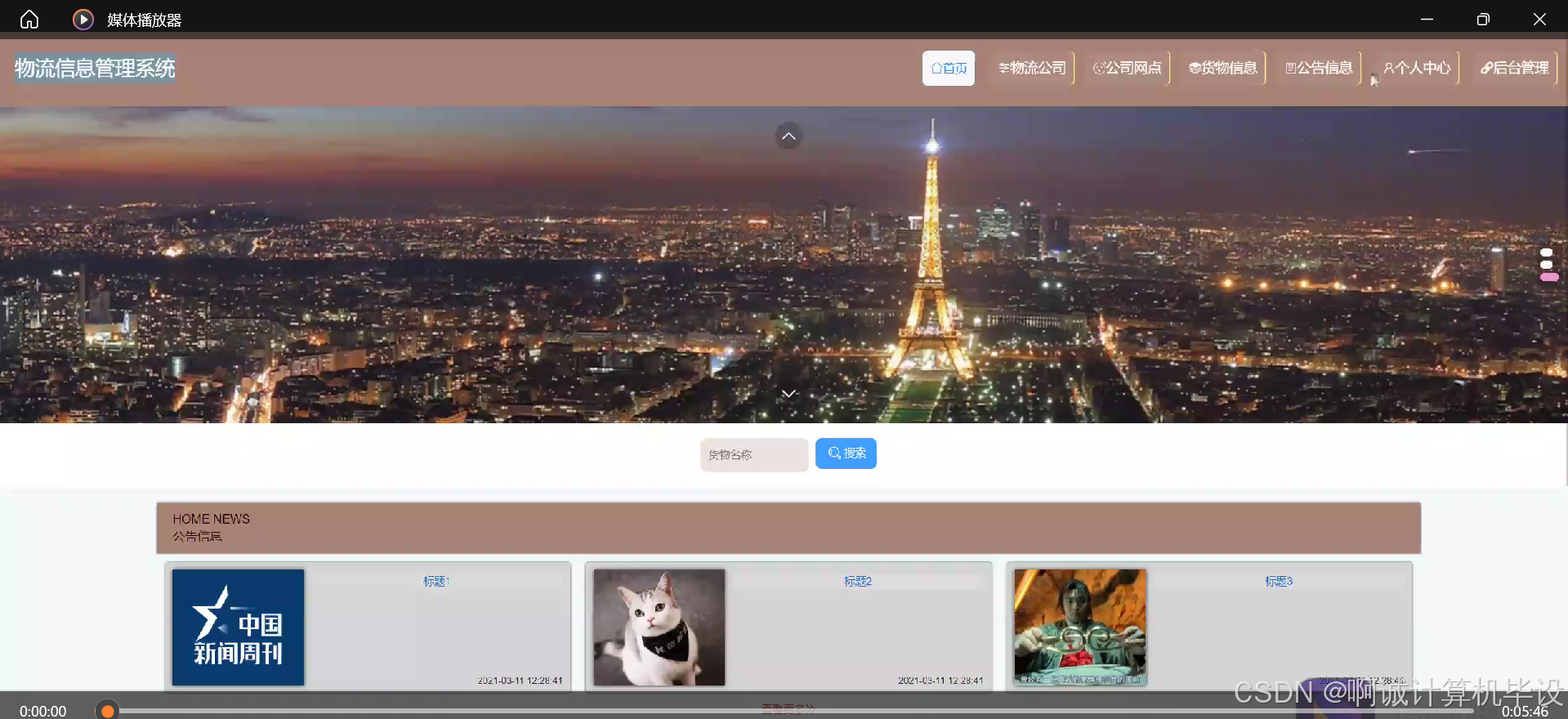Open the 物流公司 menu item
The height and width of the screenshot is (719, 1568).
(x=1033, y=68)
